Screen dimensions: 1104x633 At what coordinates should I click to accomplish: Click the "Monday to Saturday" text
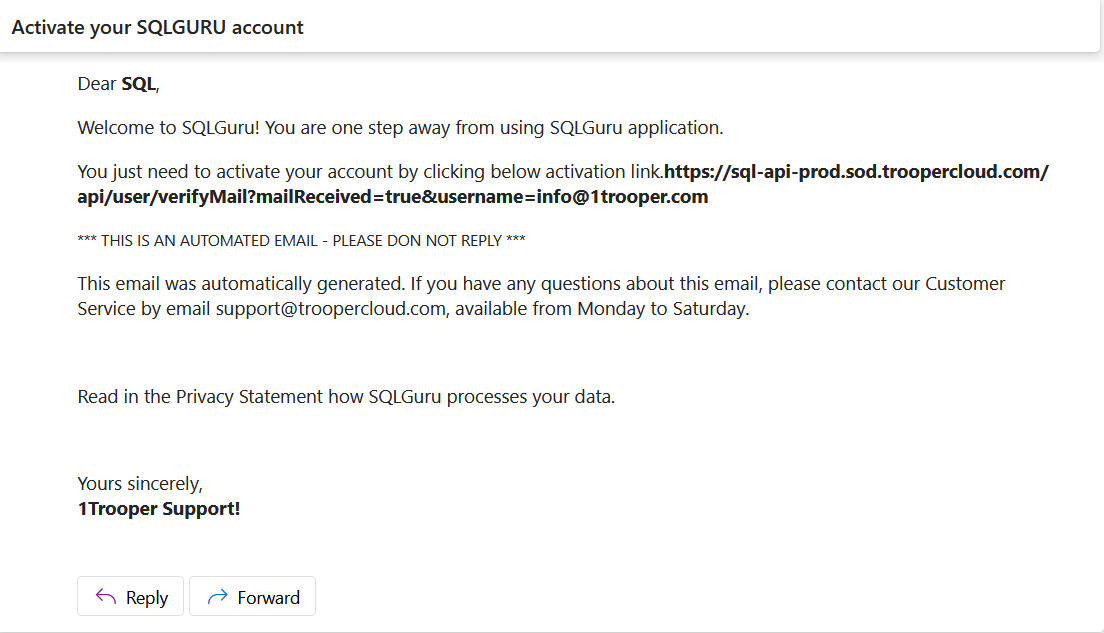[662, 309]
